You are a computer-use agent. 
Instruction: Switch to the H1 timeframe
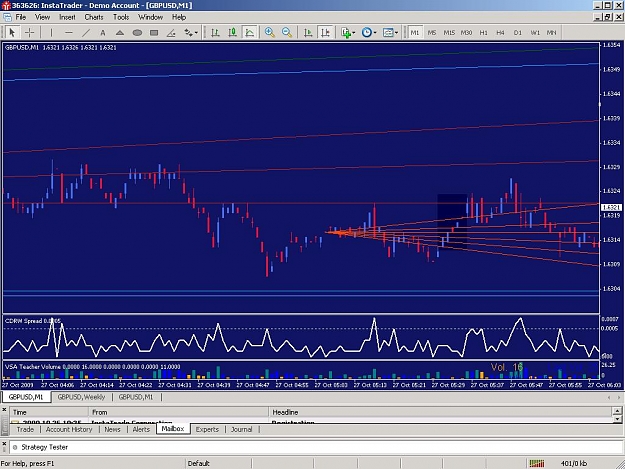click(483, 33)
